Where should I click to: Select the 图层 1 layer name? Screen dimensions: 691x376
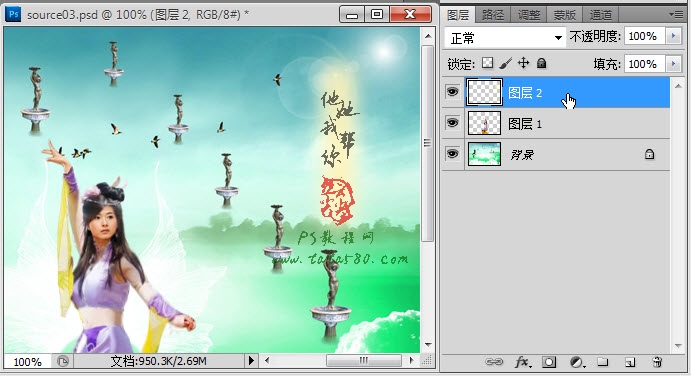click(524, 124)
